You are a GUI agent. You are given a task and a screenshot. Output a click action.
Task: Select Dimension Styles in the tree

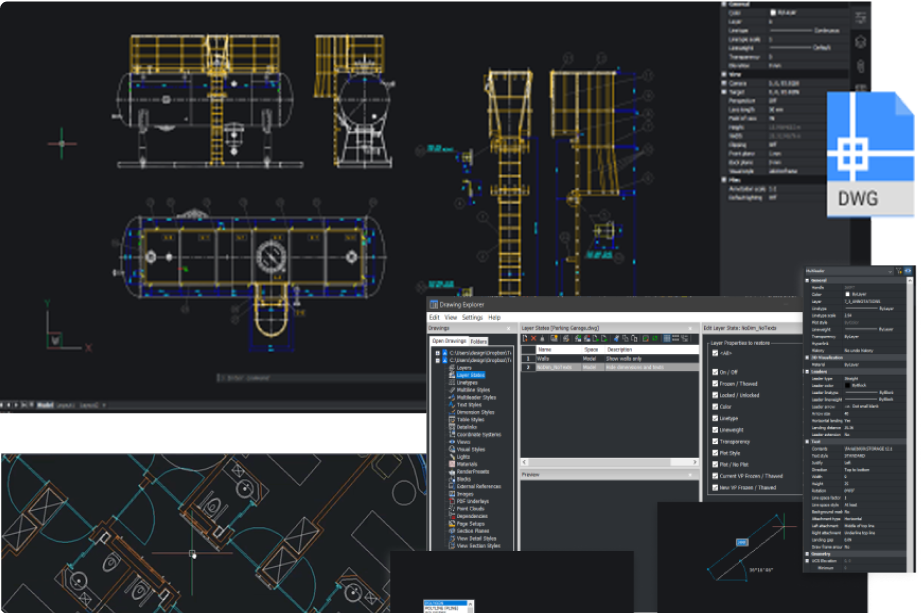476,412
